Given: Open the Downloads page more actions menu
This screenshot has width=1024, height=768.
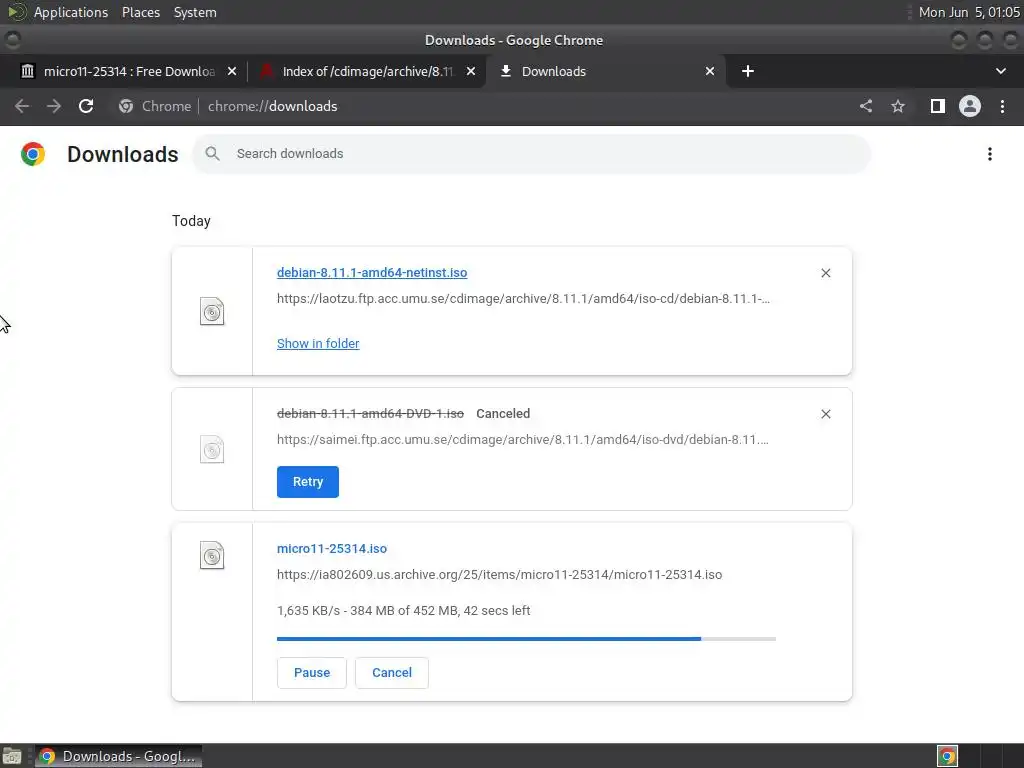Looking at the screenshot, I should tap(990, 153).
